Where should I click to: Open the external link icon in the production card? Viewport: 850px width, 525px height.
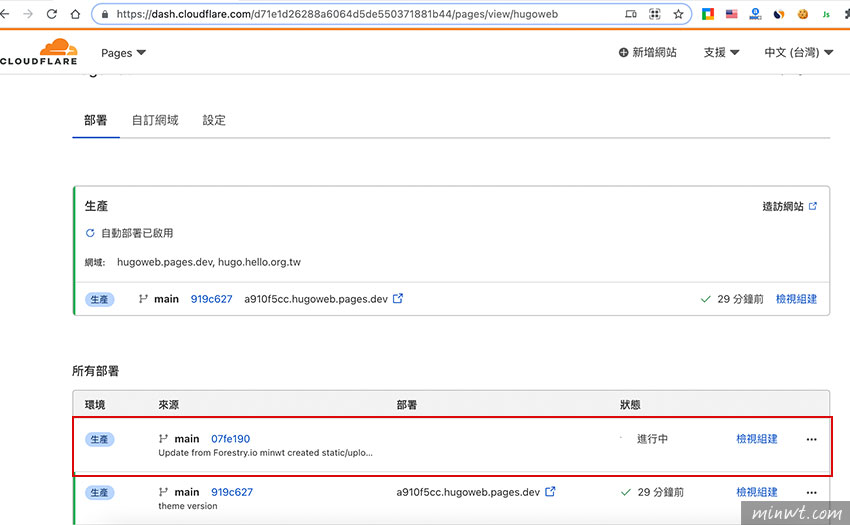tap(398, 298)
